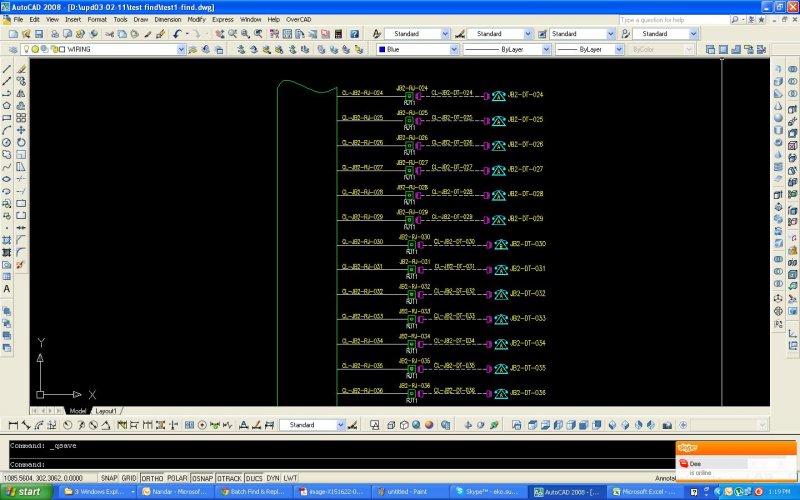
Task: Click the Undo arrow icon
Action: pyautogui.click(x=177, y=34)
